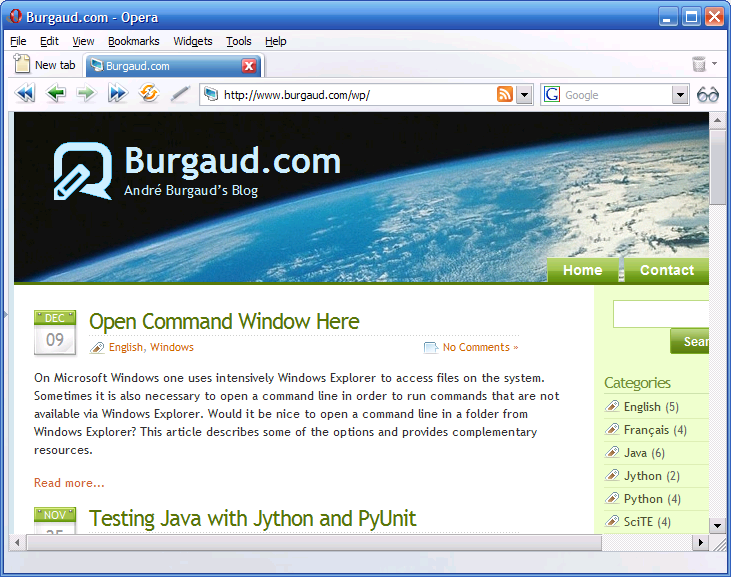Screen dimensions: 731x577
Task: Click the Google search field
Action: coord(616,95)
